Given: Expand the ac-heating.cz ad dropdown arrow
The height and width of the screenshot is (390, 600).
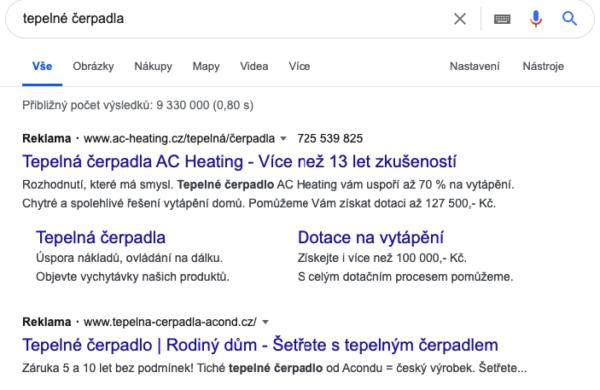Looking at the screenshot, I should coord(283,139).
